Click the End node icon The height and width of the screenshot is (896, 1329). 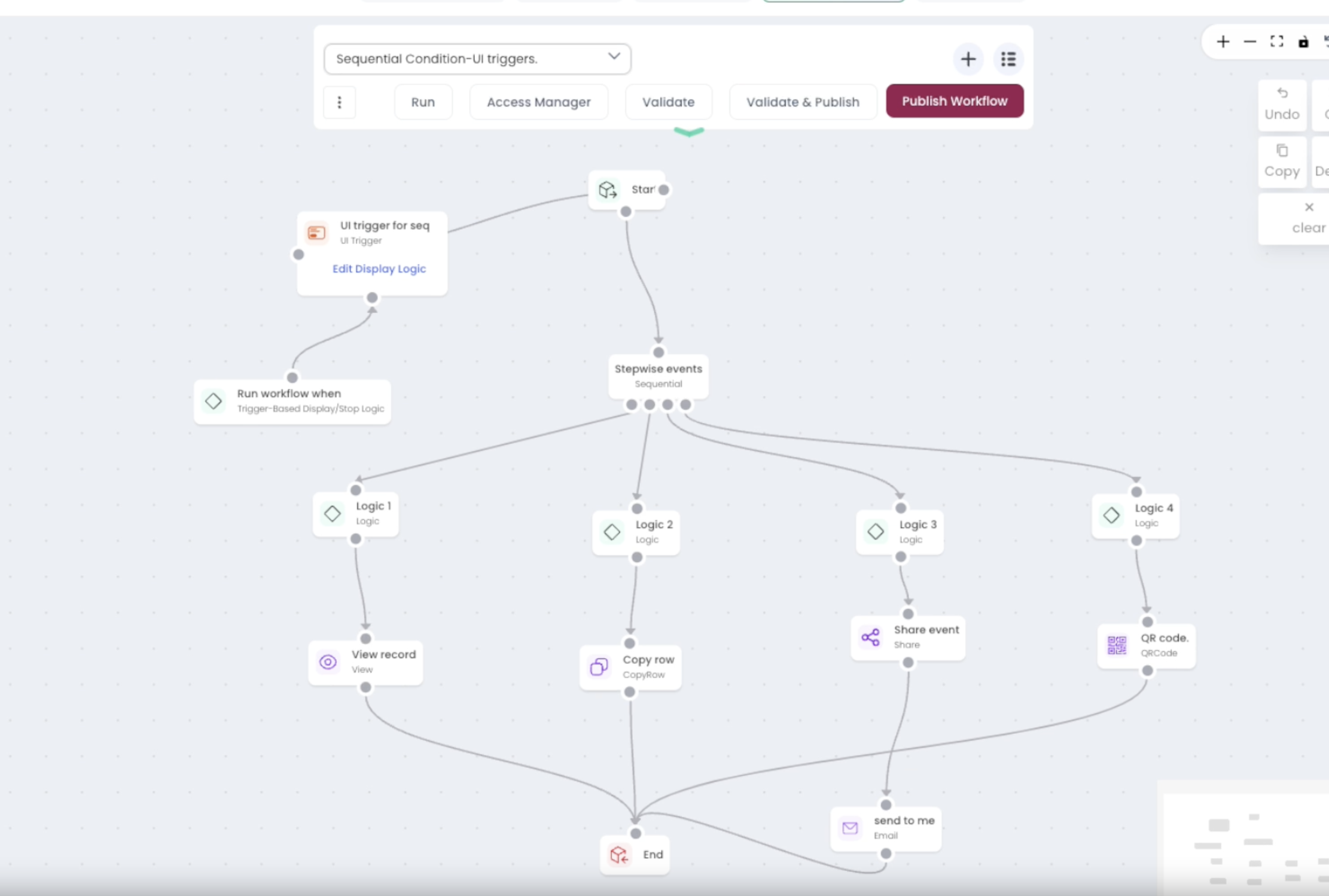619,855
